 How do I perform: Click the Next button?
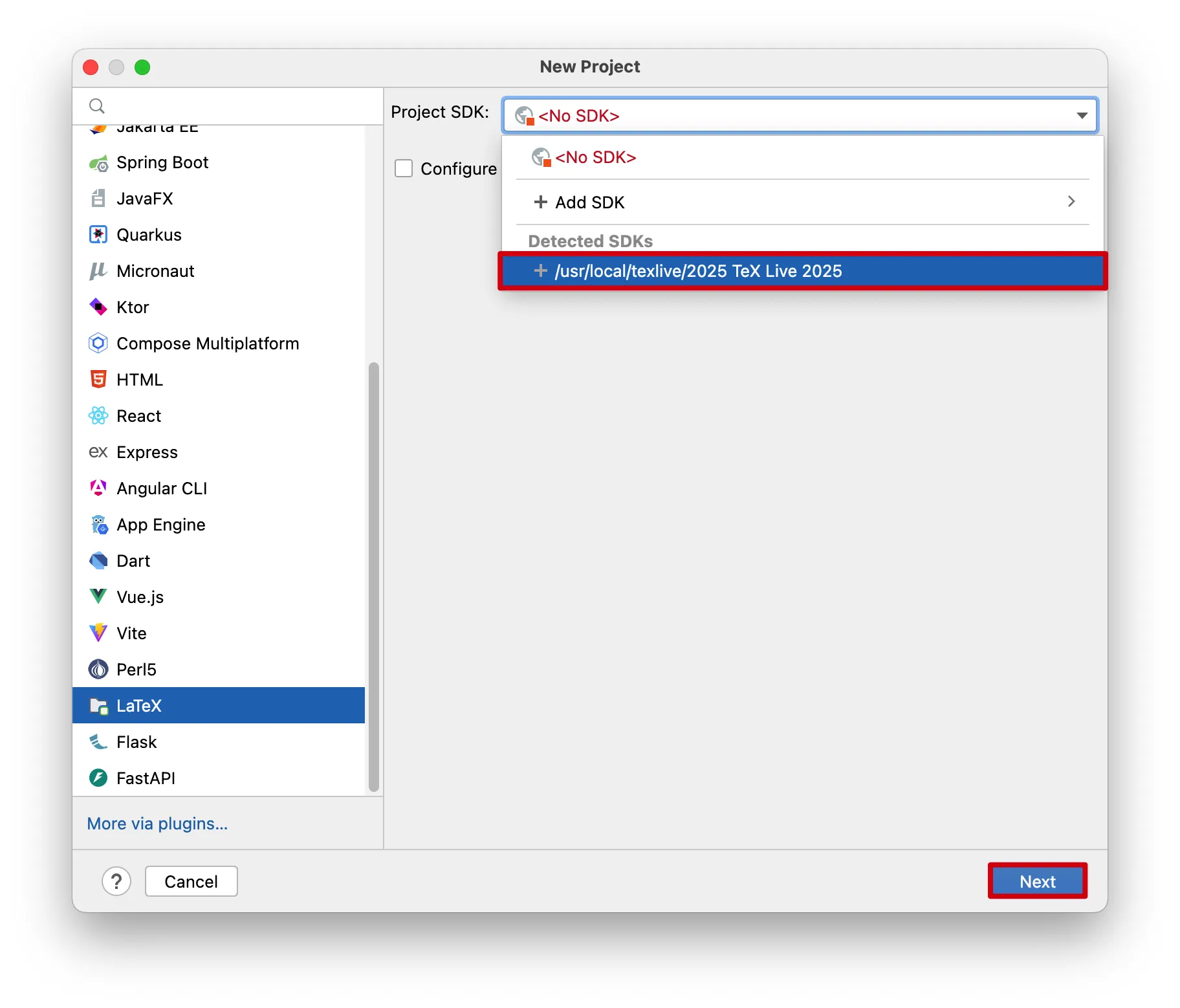click(x=1038, y=882)
